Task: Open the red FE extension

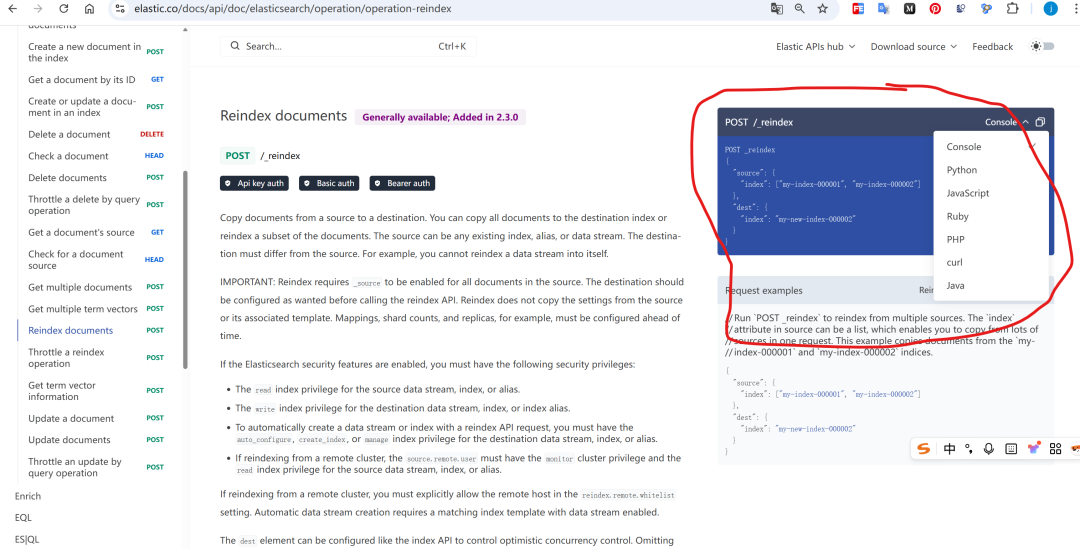Action: [x=858, y=9]
